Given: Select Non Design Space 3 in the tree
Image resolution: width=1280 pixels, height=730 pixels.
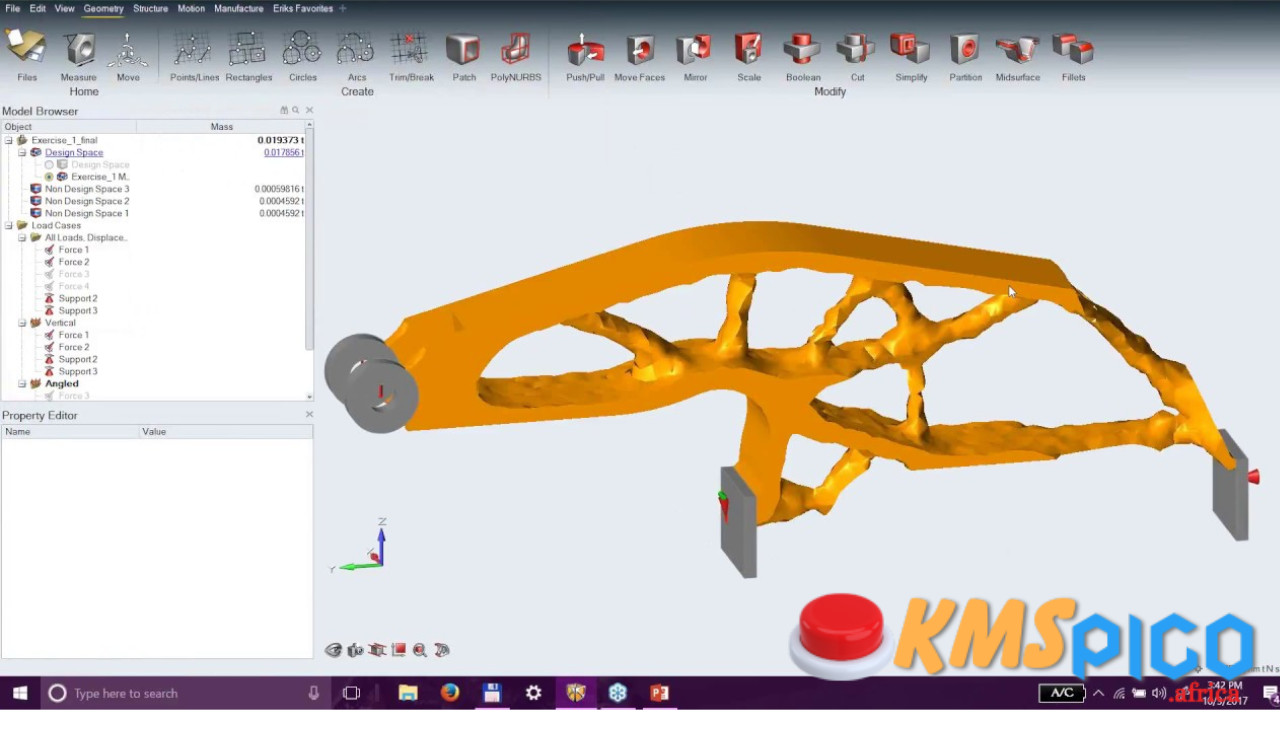Looking at the screenshot, I should pyautogui.click(x=87, y=189).
